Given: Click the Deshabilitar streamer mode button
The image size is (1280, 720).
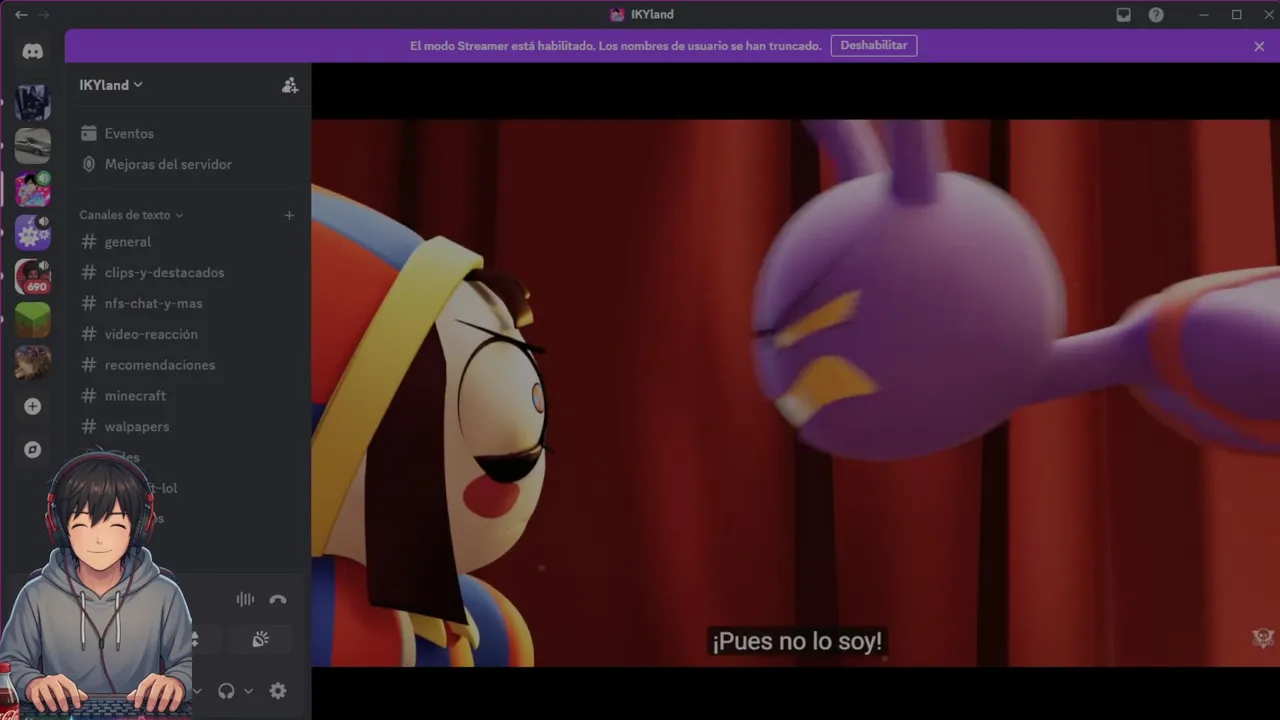Looking at the screenshot, I should pyautogui.click(x=874, y=46).
